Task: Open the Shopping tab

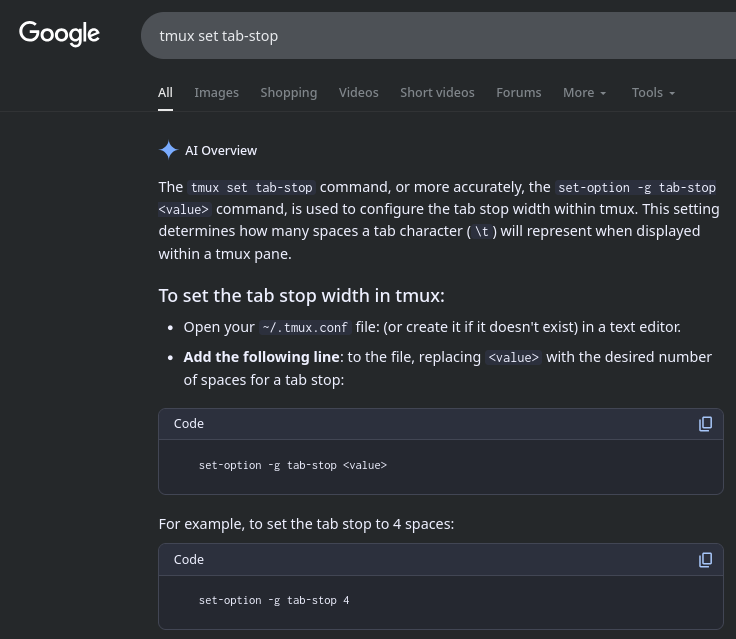Action: click(288, 92)
